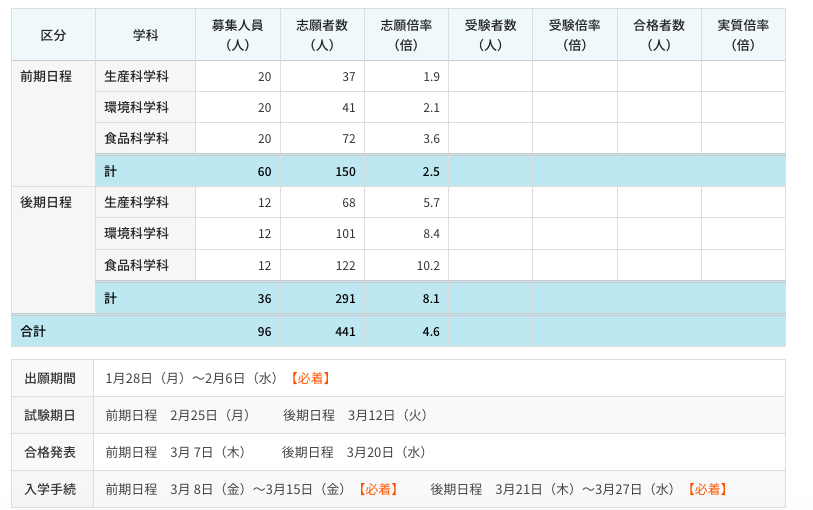813x510 pixels.
Task: Click the 学科 column header
Action: pyautogui.click(x=145, y=35)
